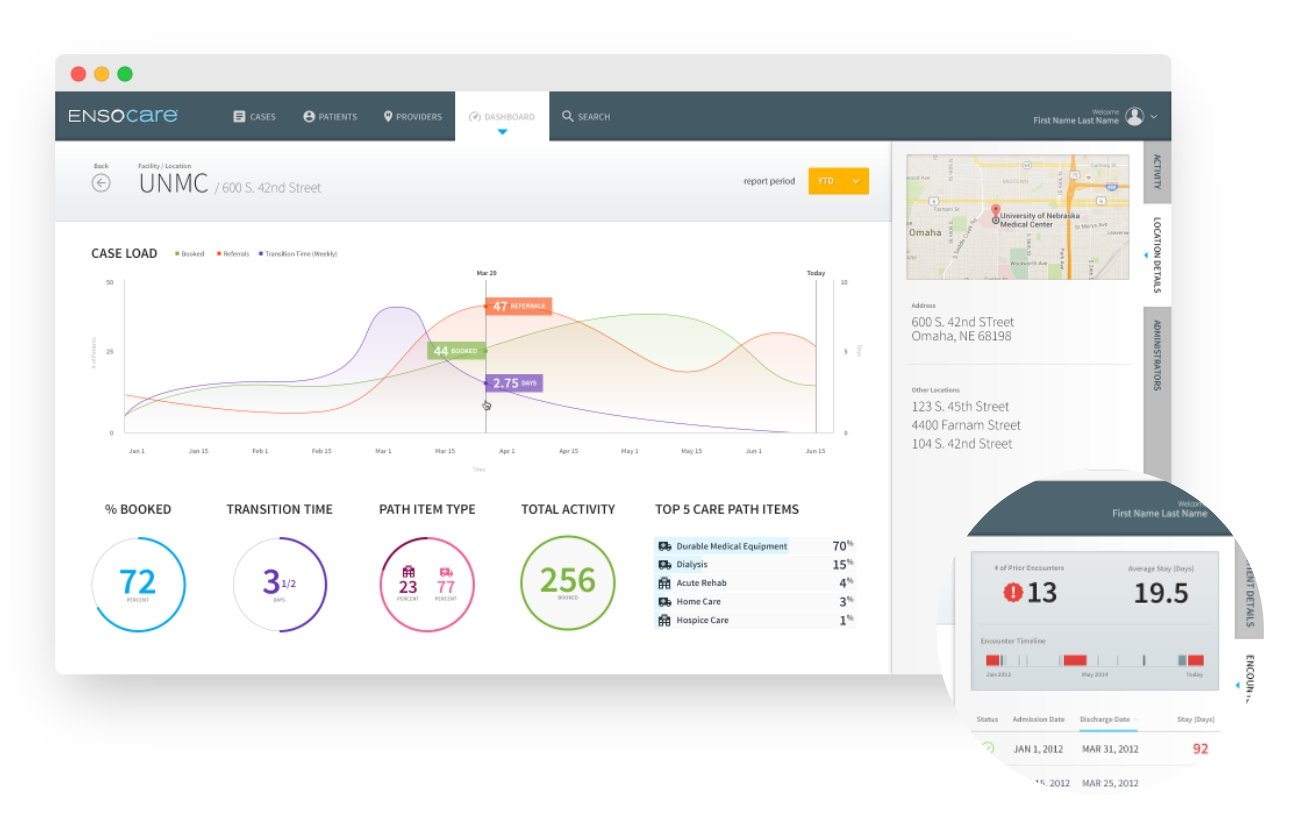The width and height of the screenshot is (1300, 825).
Task: Click the Search magnifier icon
Action: [x=568, y=117]
